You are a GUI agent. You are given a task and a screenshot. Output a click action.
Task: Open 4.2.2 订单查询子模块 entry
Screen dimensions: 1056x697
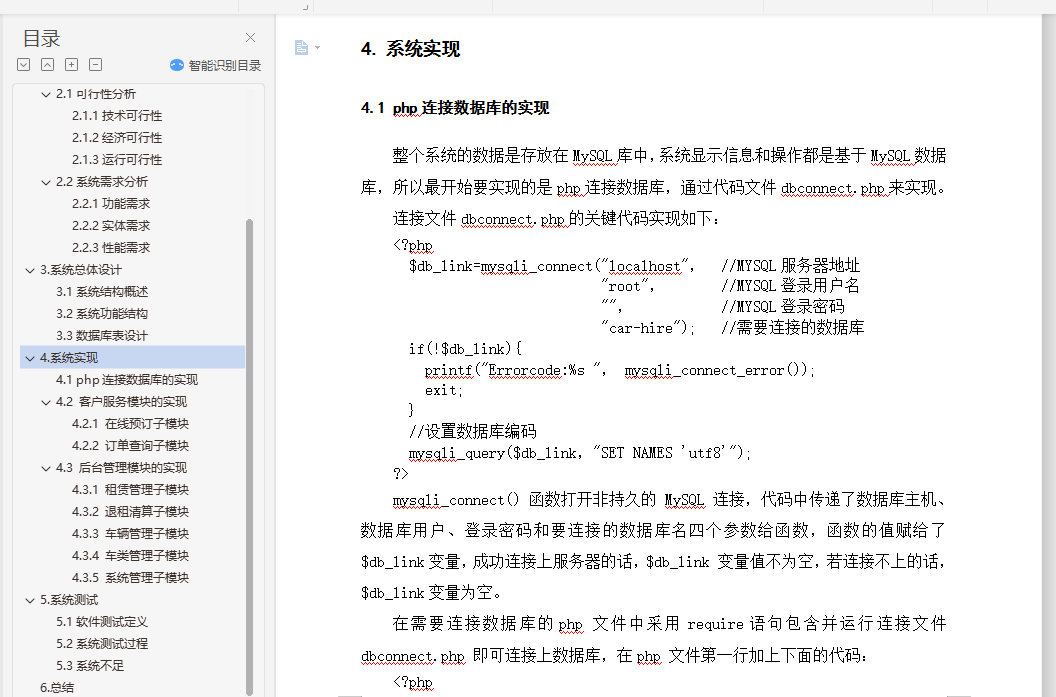[x=131, y=446]
